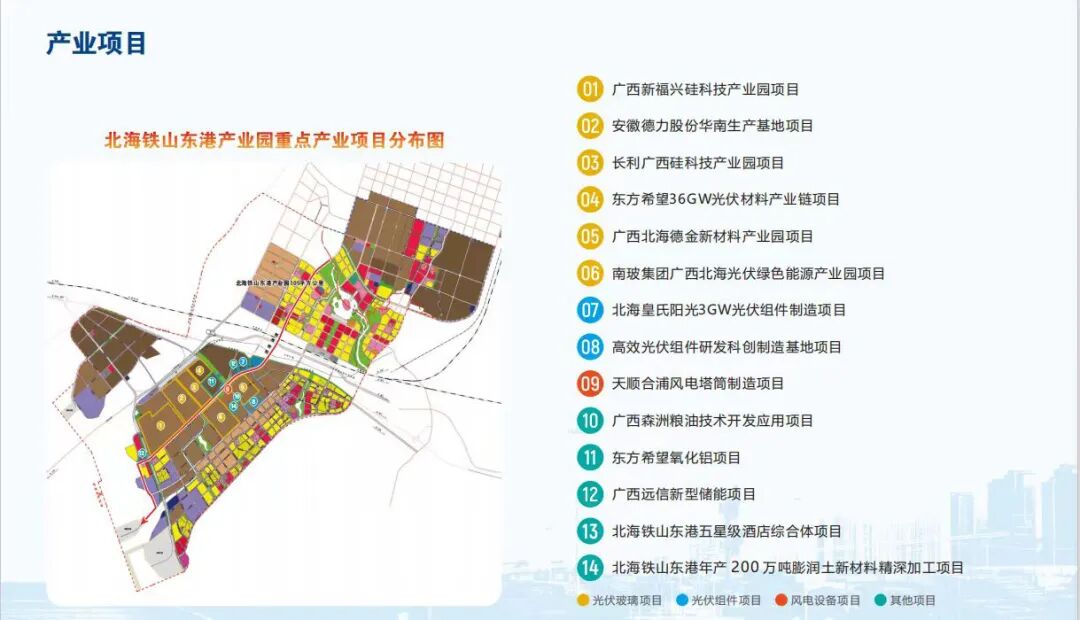
Task: Click the text 北海皇氏阳光3GW光伏组件制造项目
Action: 729,310
